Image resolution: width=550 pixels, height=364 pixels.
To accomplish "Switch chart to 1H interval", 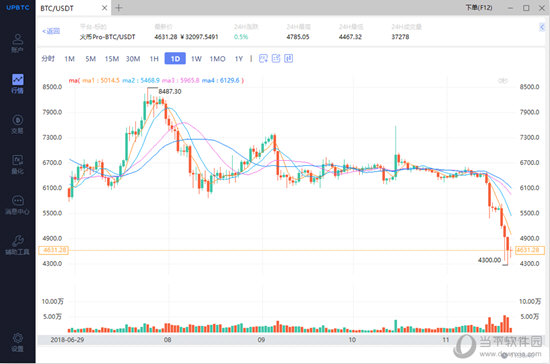I will tap(154, 59).
